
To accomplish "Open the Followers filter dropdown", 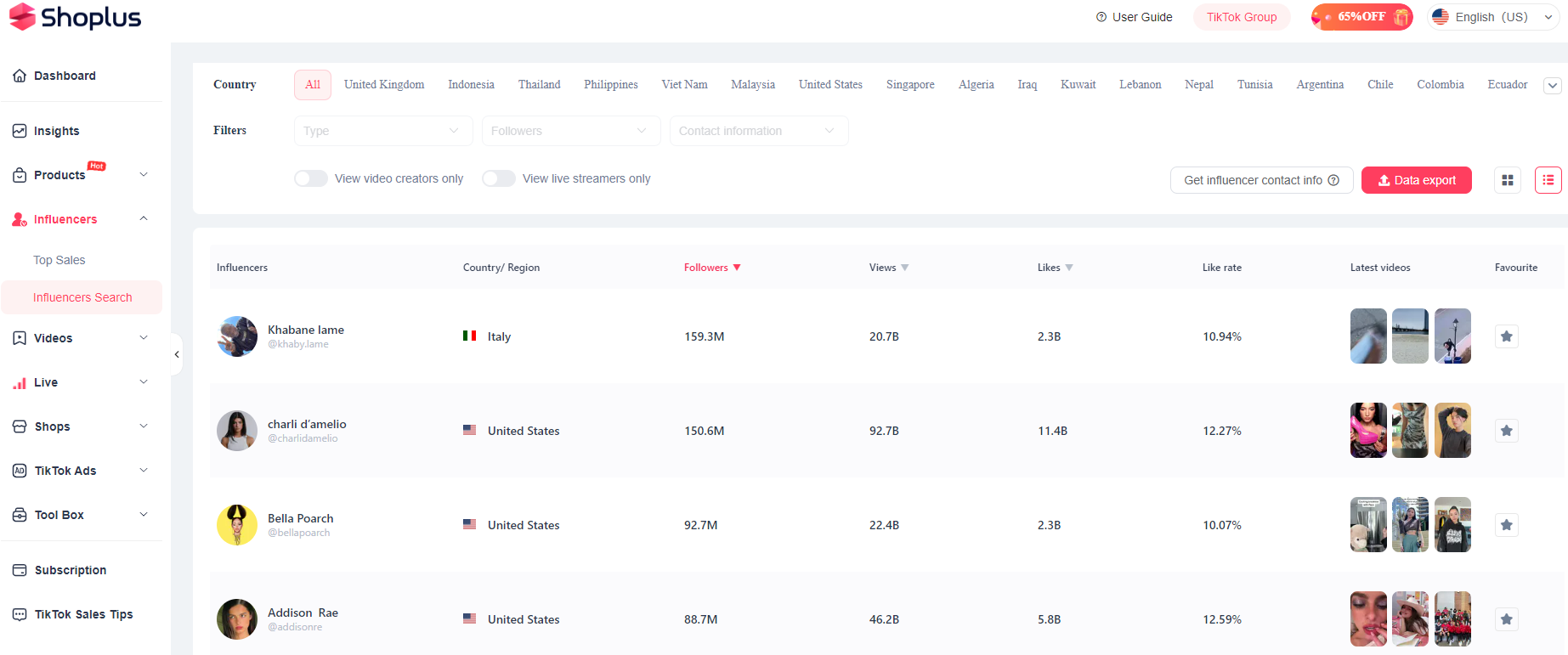I will [571, 131].
